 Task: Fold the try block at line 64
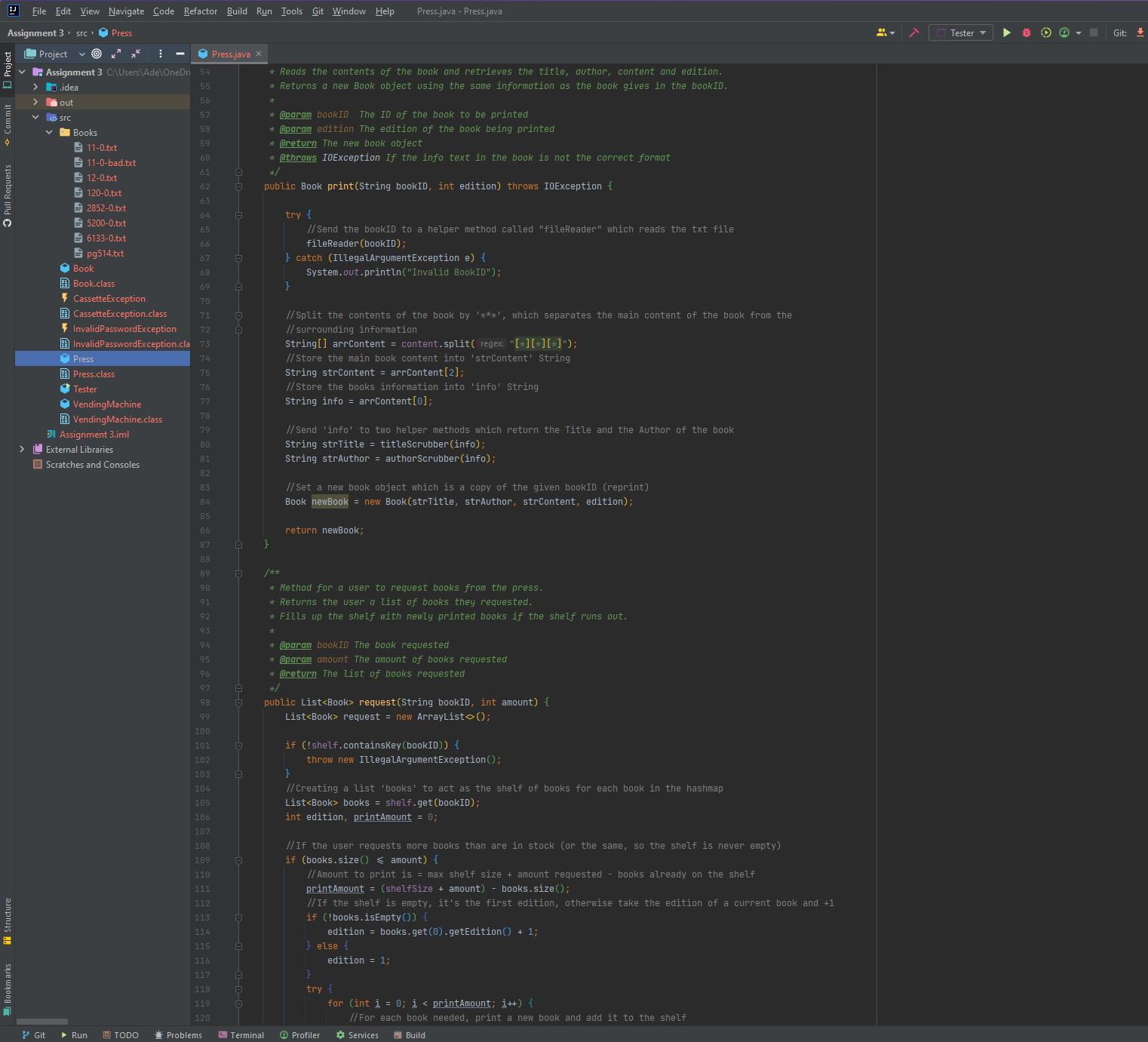click(x=238, y=214)
